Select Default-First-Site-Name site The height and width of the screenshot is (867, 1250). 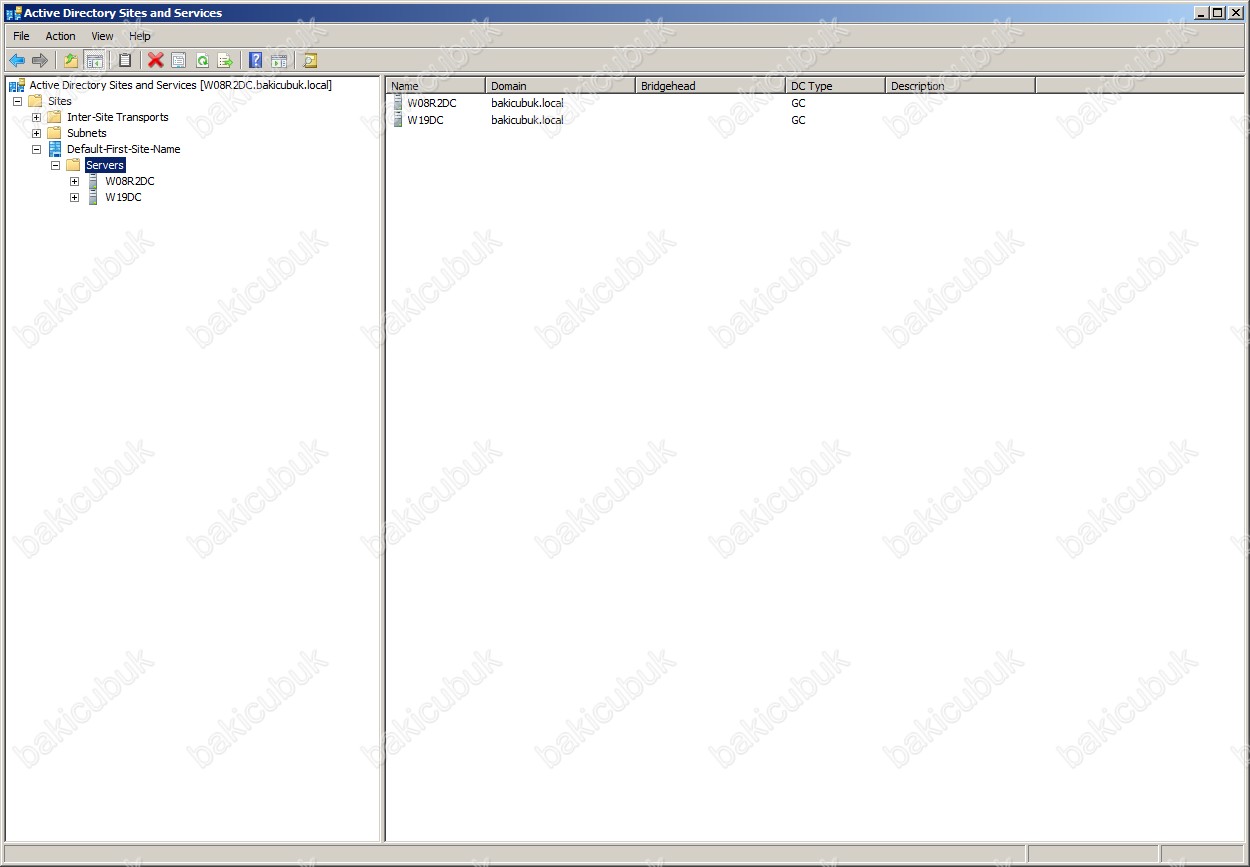pyautogui.click(x=124, y=149)
